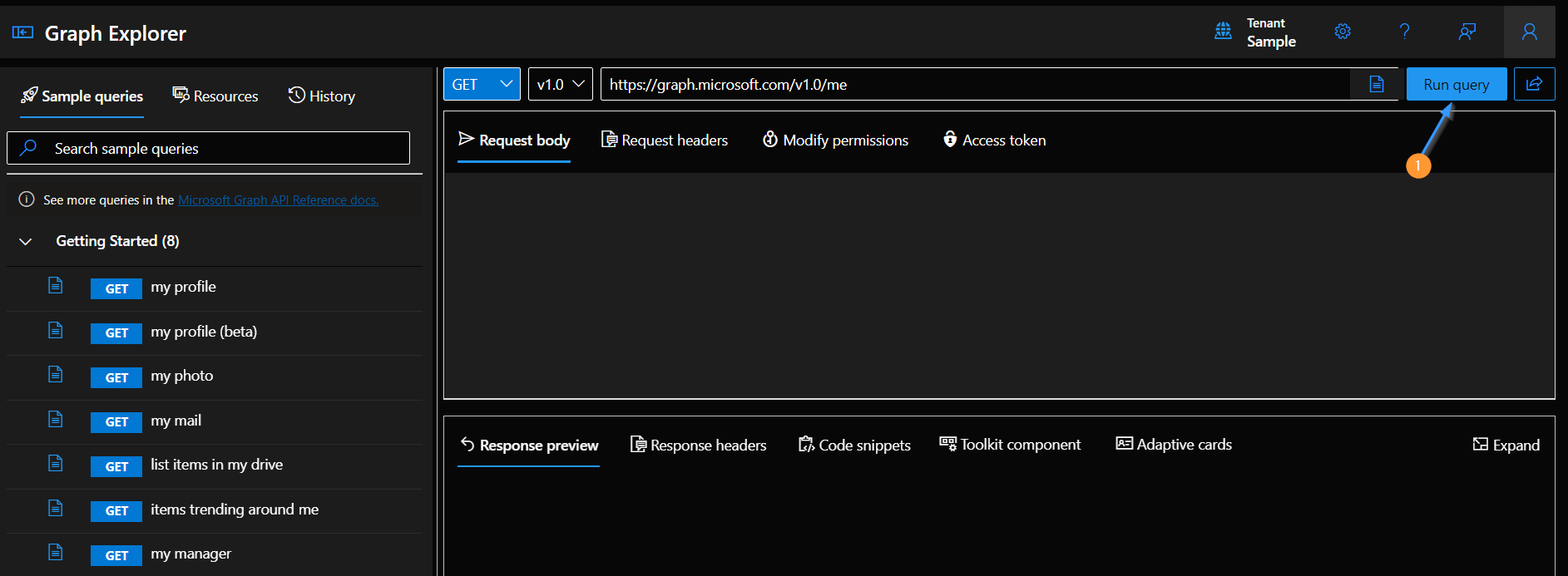Open help with the question mark icon
The height and width of the screenshot is (576, 1568).
1405,32
